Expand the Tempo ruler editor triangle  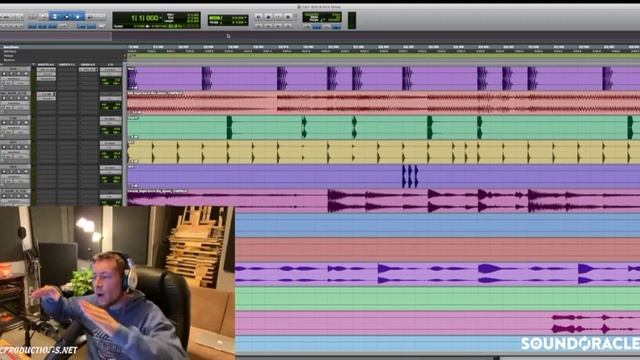(x=125, y=56)
